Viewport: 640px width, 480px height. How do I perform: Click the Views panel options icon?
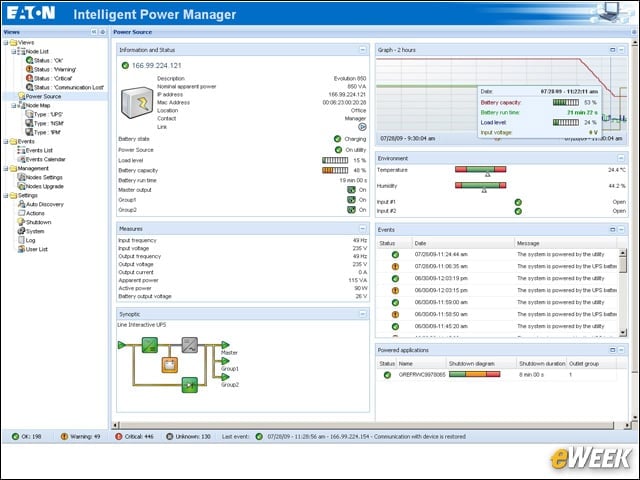click(x=102, y=32)
